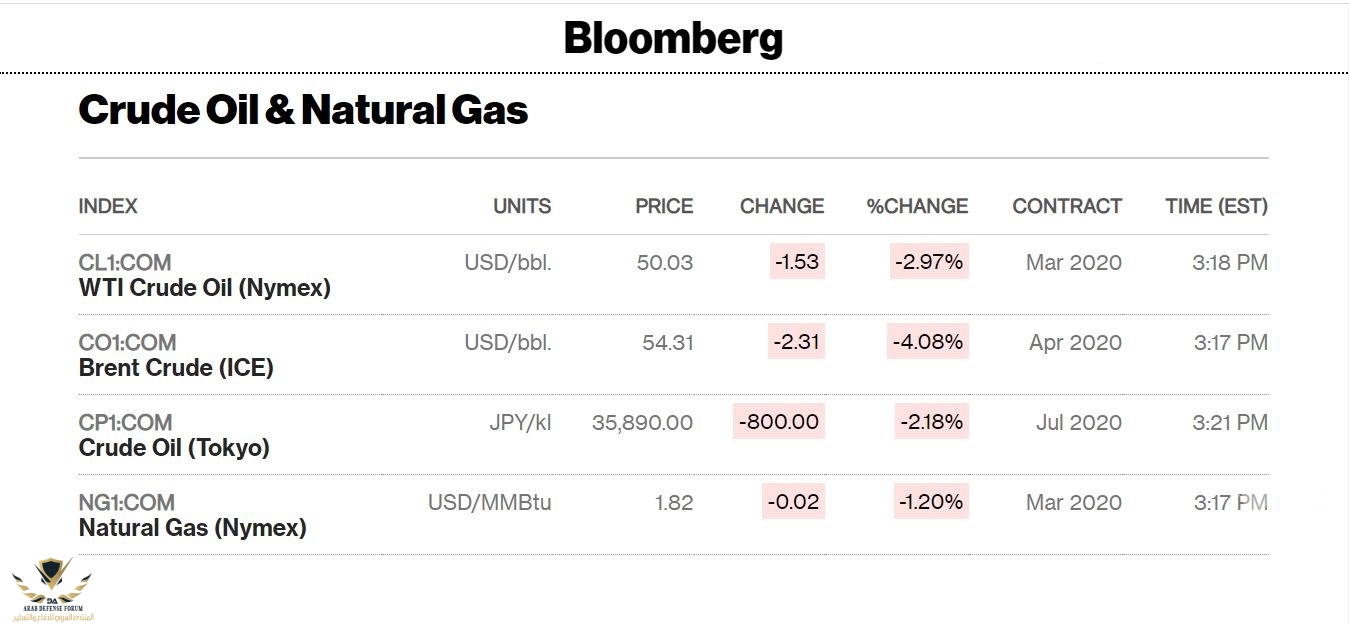Screen dimensions: 1349x624
Task: Click the 54.31 Brent price value
Action: [x=667, y=343]
